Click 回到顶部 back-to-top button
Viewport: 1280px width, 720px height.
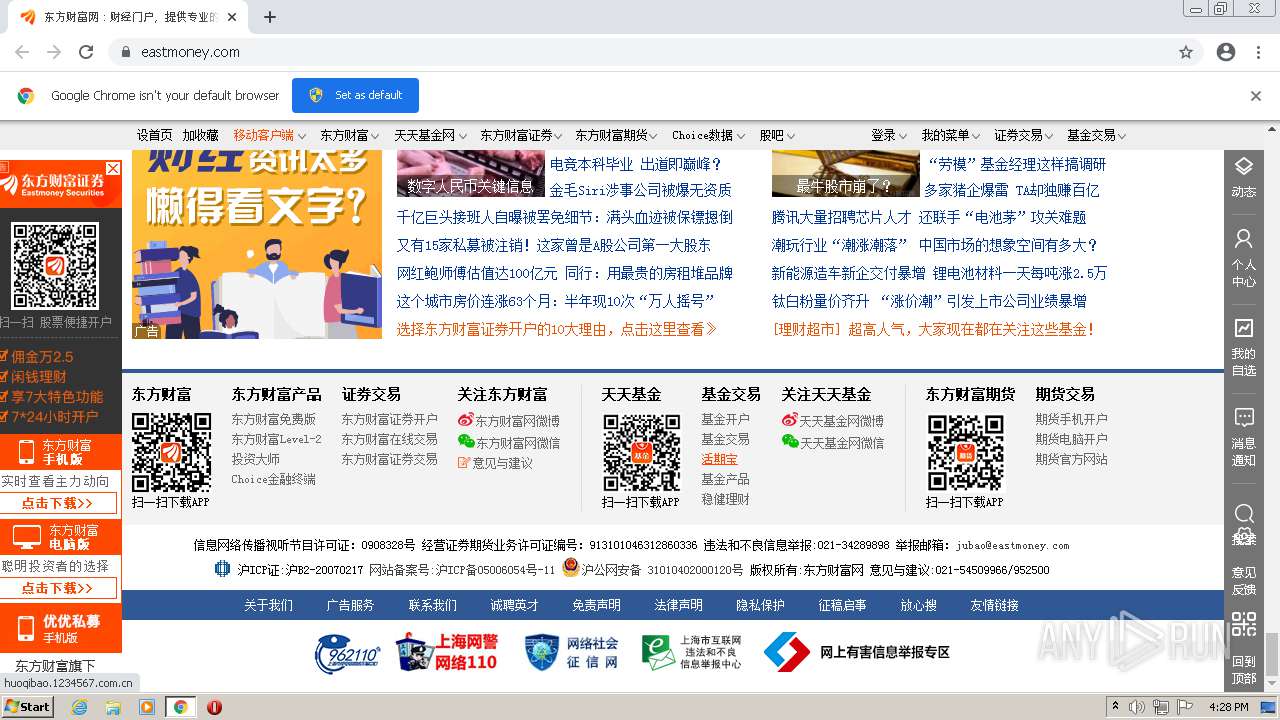pos(1243,669)
